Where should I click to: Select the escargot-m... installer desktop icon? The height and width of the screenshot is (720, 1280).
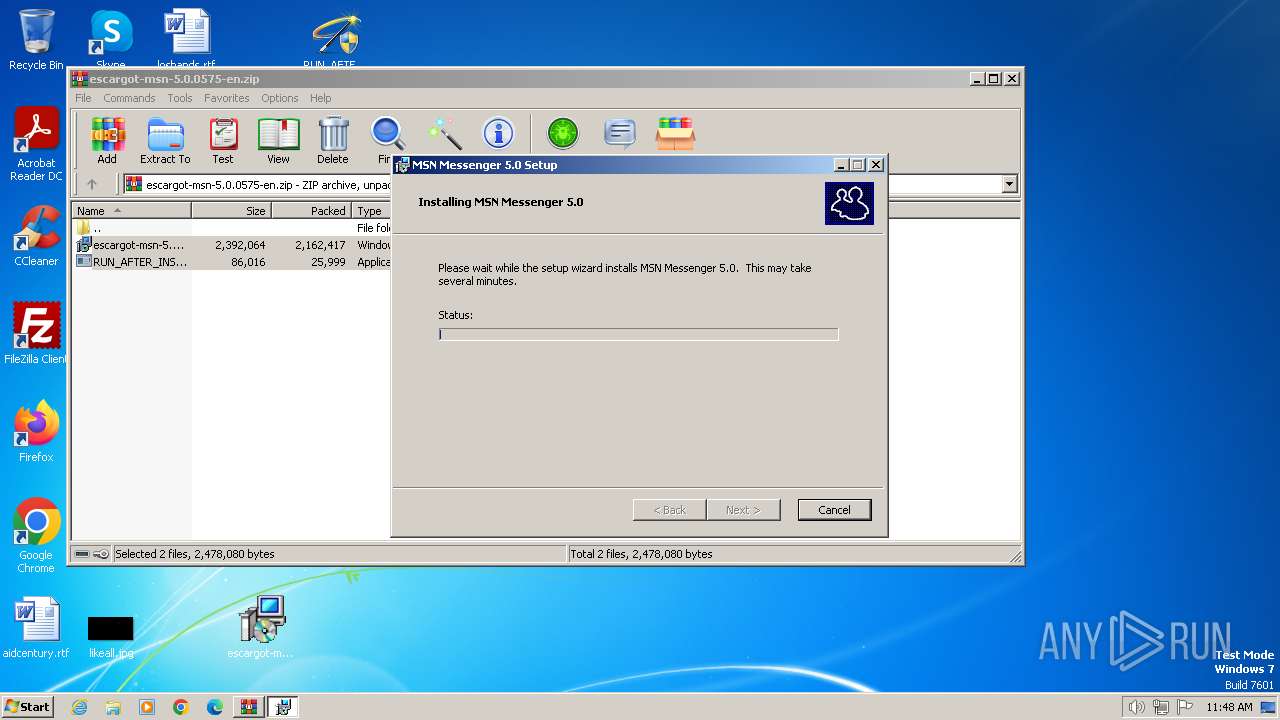[x=261, y=628]
